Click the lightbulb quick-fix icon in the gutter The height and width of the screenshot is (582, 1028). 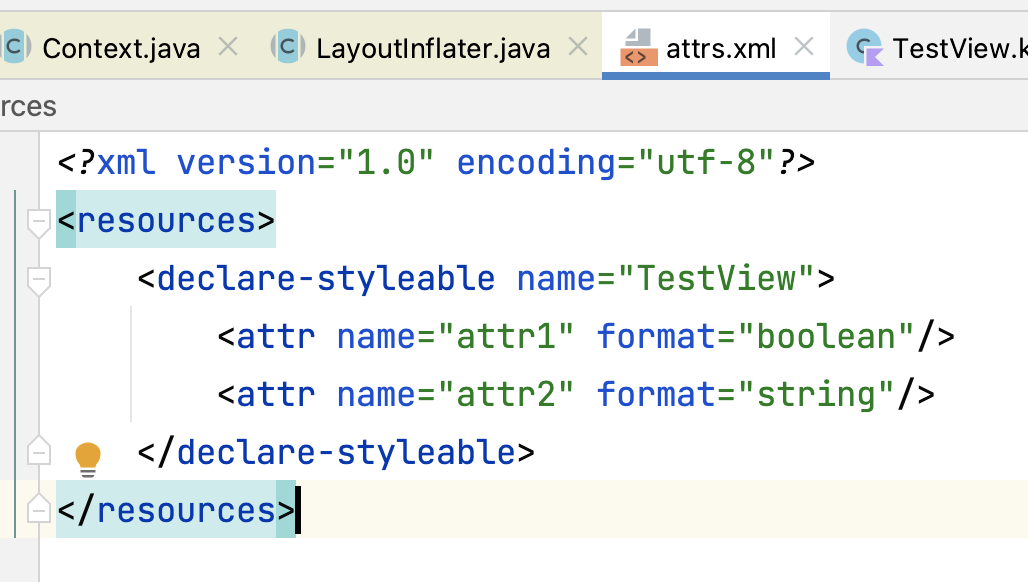click(x=89, y=456)
